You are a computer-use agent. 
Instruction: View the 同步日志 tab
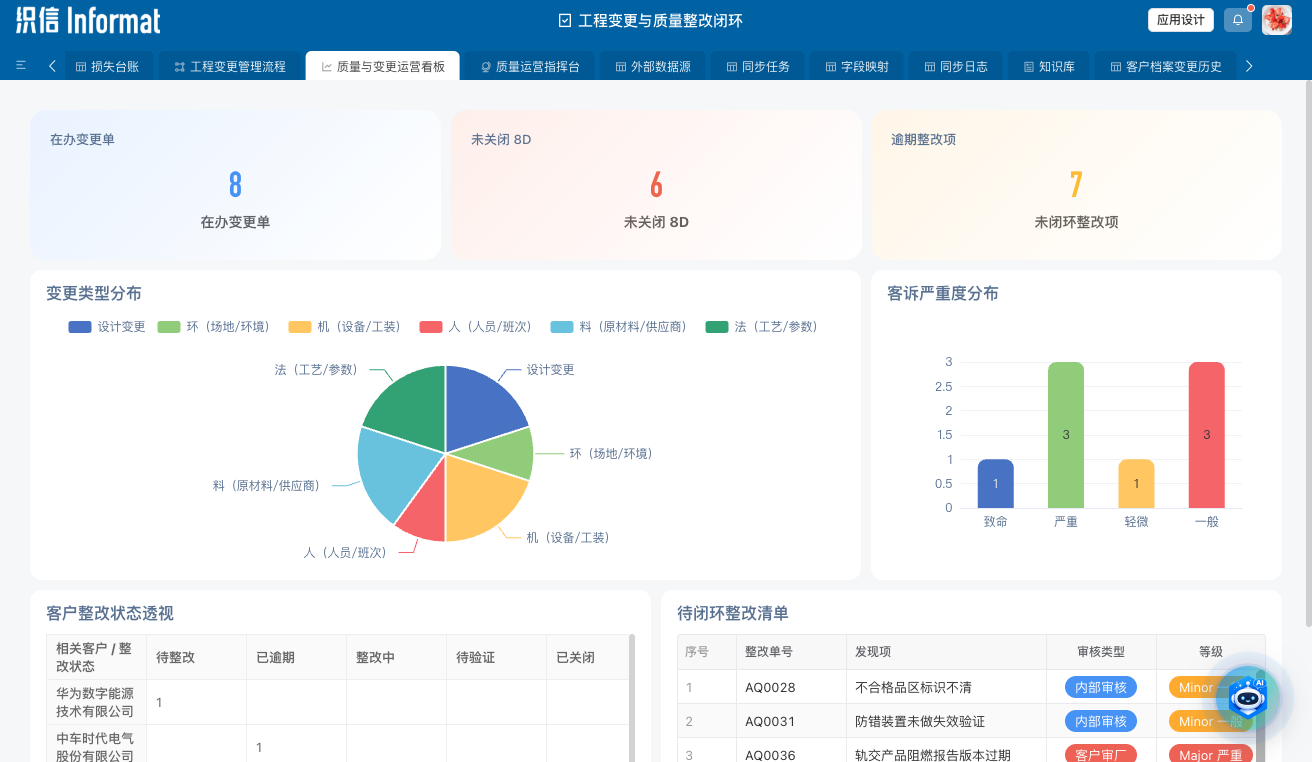[956, 66]
